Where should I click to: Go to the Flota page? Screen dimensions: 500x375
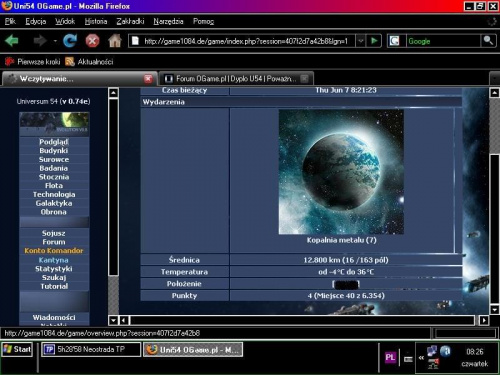click(54, 186)
